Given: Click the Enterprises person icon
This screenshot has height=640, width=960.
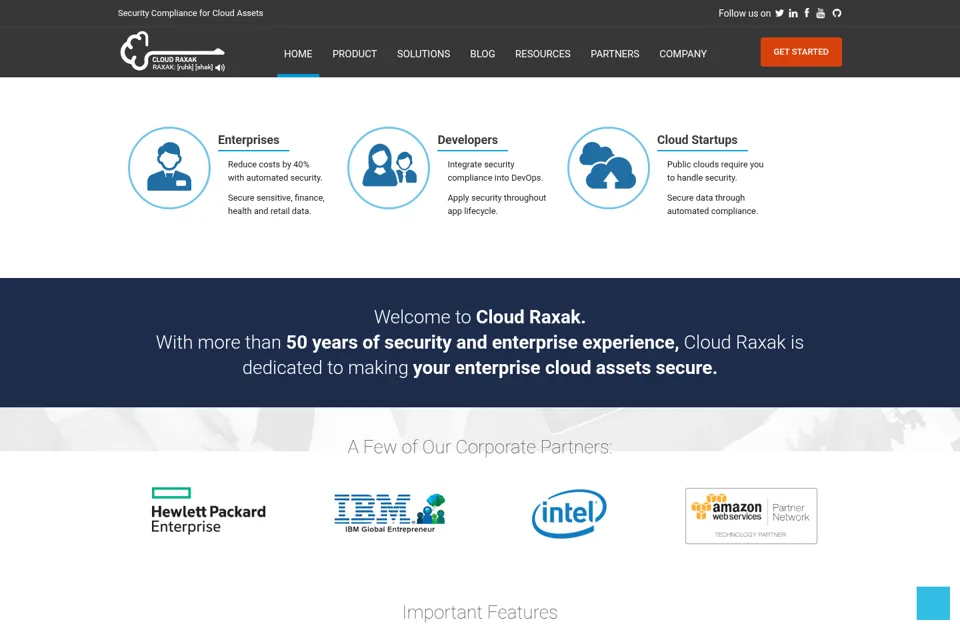Looking at the screenshot, I should 169,168.
